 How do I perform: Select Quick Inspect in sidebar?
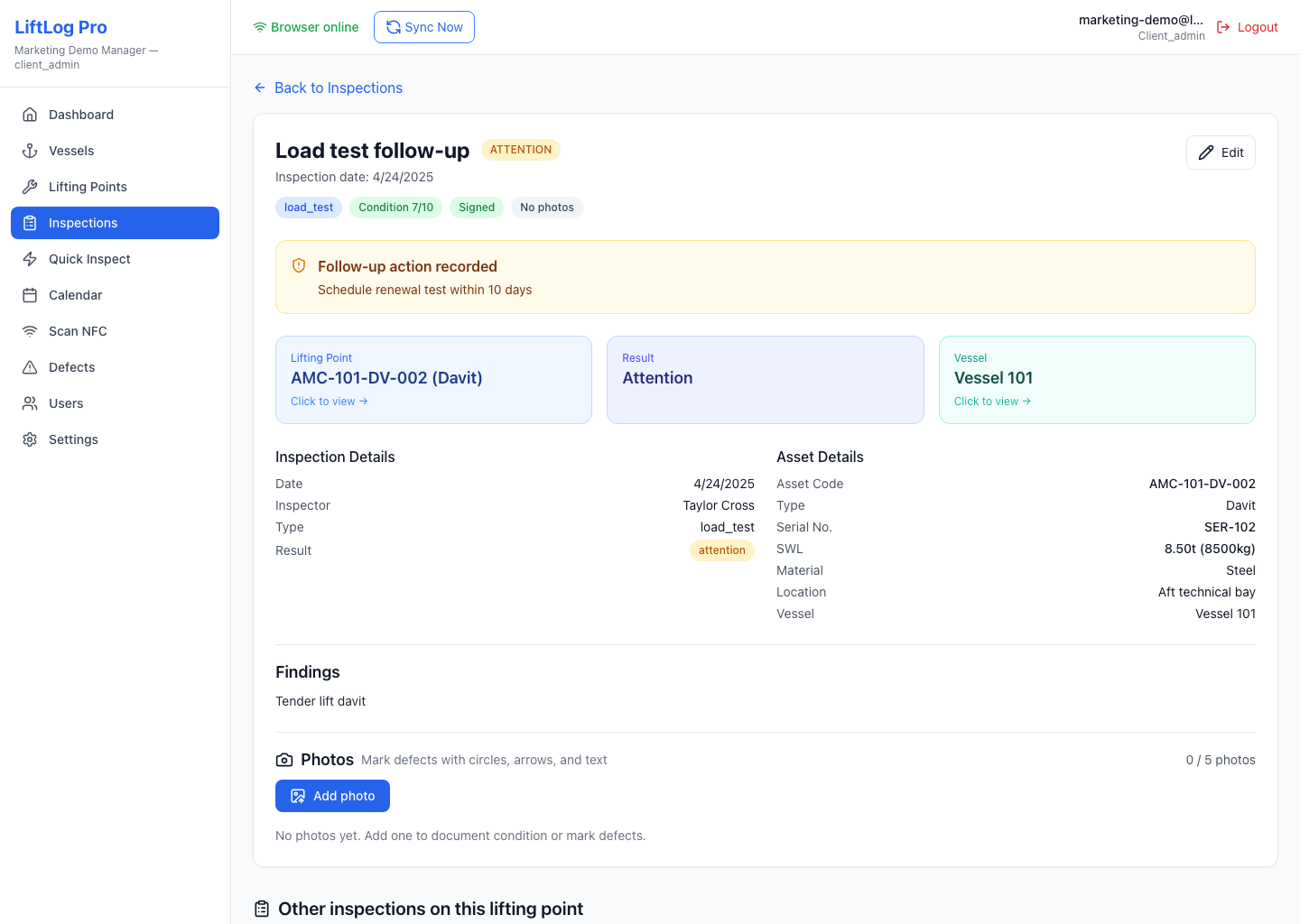click(115, 259)
